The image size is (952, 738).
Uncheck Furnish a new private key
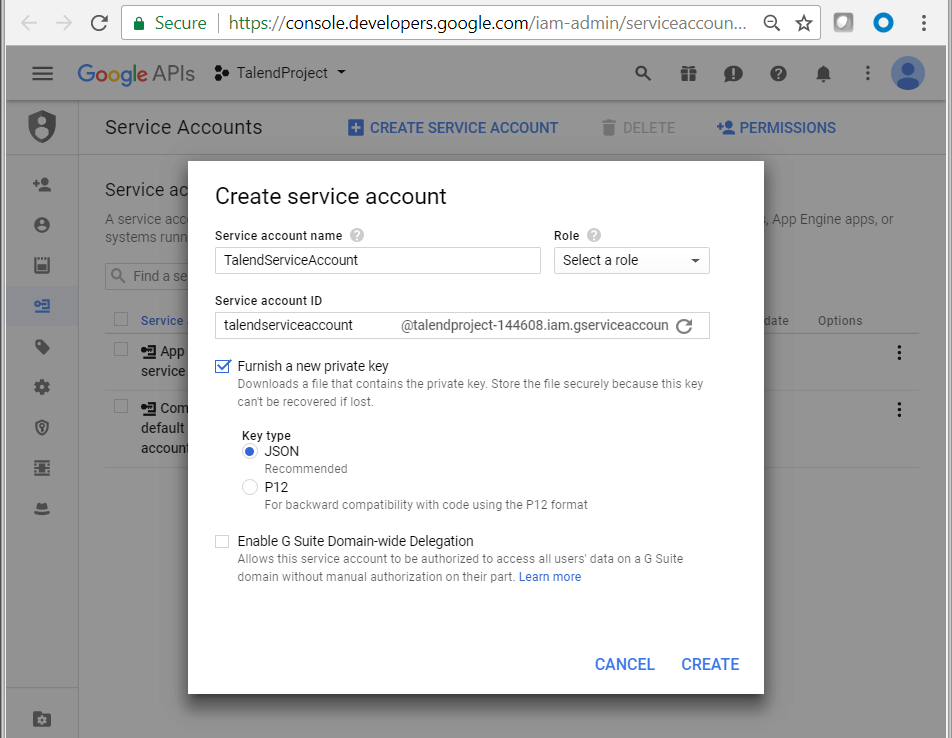(x=223, y=366)
